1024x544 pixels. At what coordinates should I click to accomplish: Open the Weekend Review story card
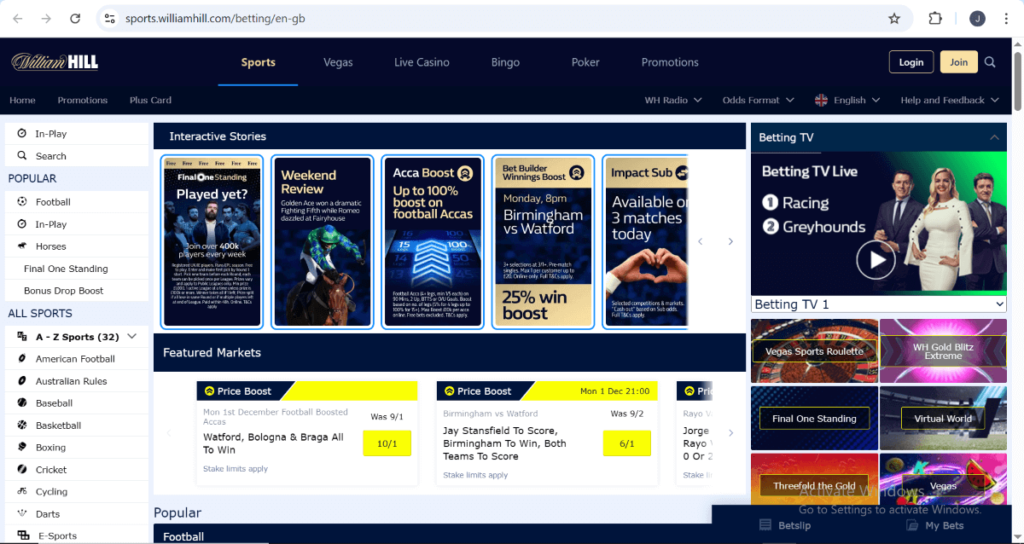322,242
